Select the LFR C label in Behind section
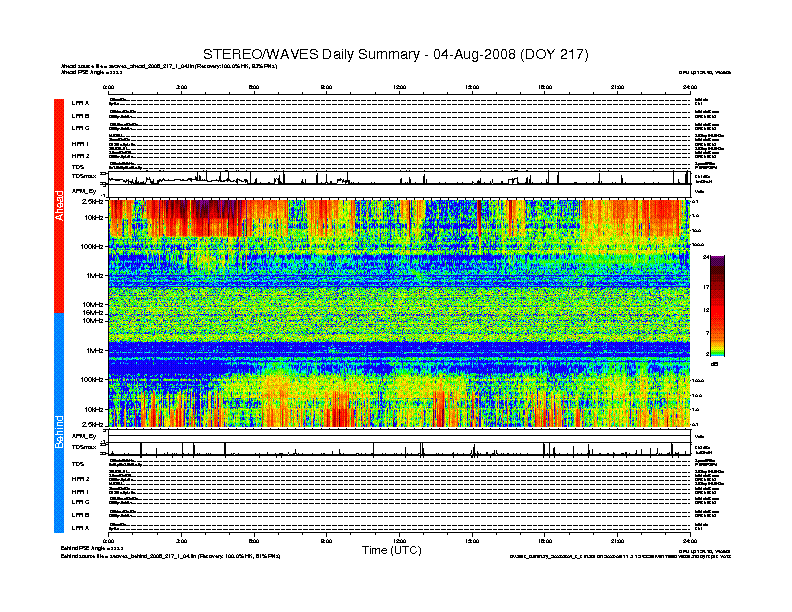The height and width of the screenshot is (612, 792). tap(80, 502)
